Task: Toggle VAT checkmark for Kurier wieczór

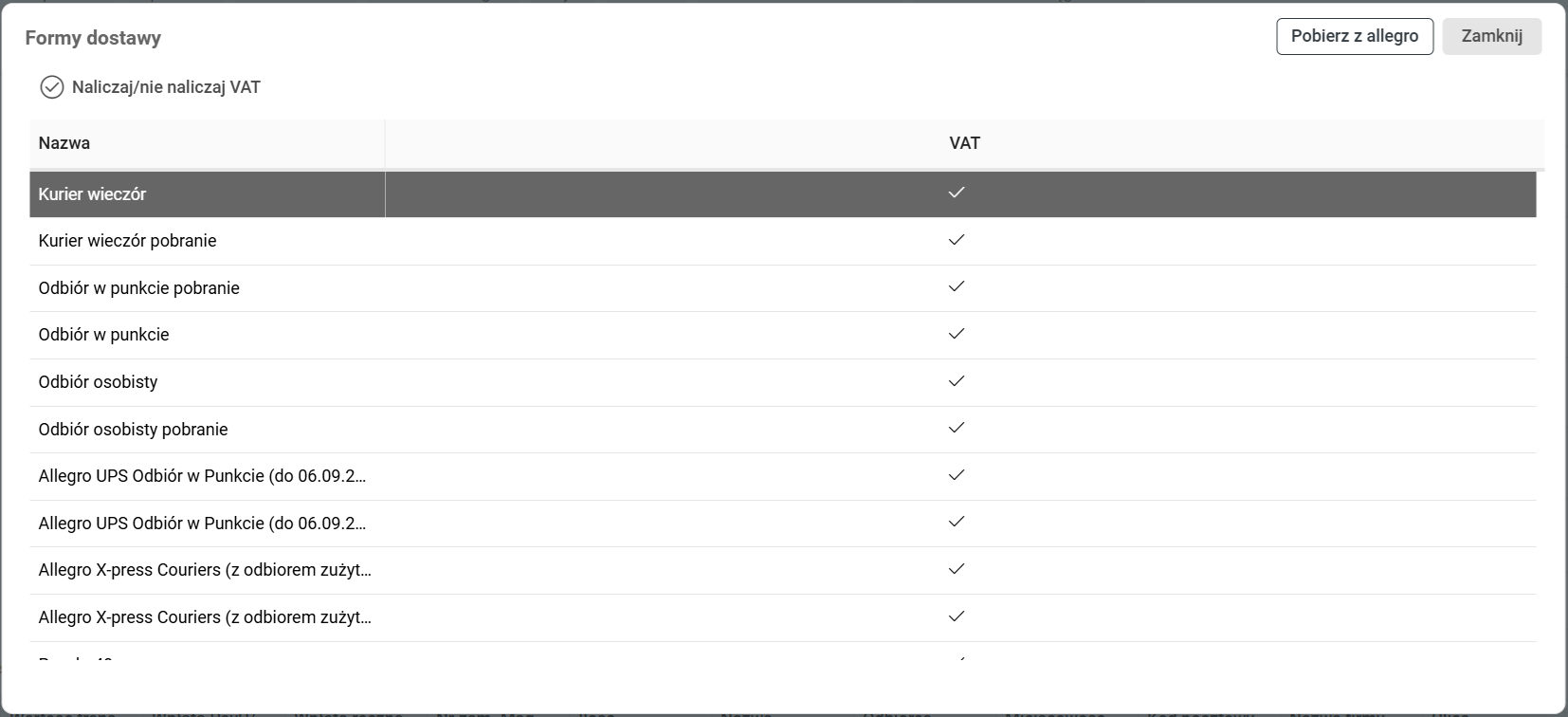Action: tap(957, 193)
